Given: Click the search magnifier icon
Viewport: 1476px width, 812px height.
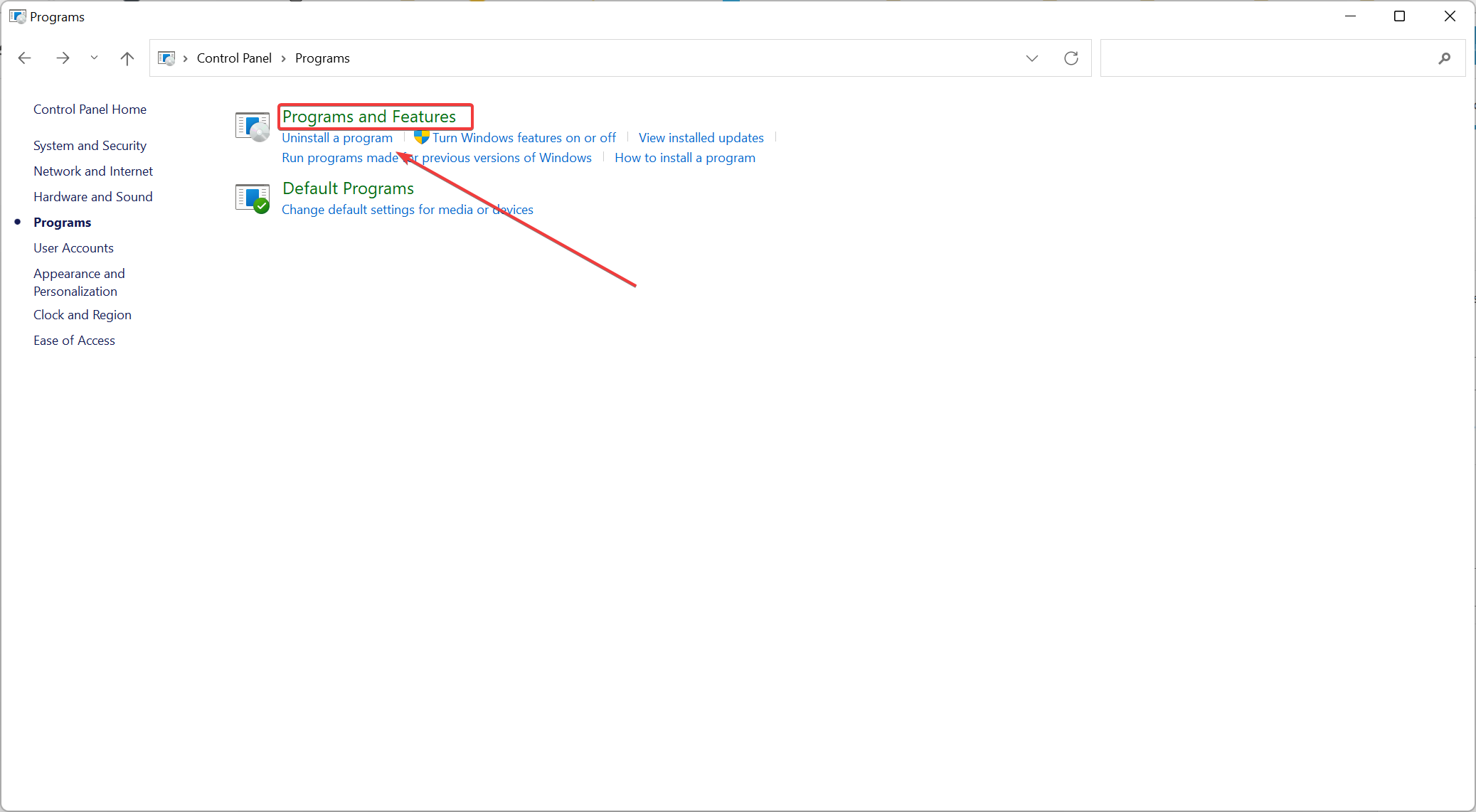Looking at the screenshot, I should pos(1444,58).
